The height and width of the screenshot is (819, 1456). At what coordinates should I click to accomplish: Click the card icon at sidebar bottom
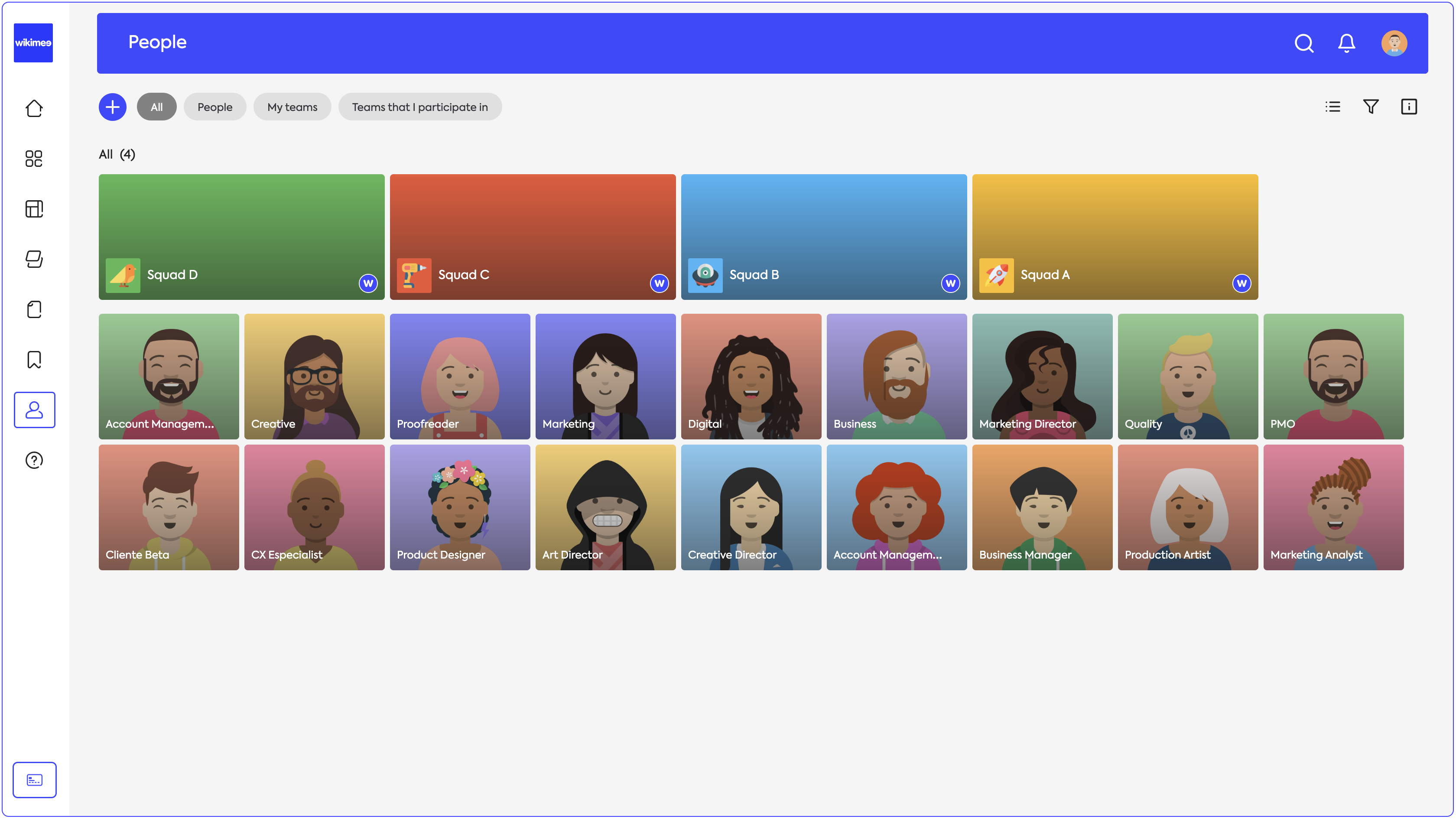35,780
